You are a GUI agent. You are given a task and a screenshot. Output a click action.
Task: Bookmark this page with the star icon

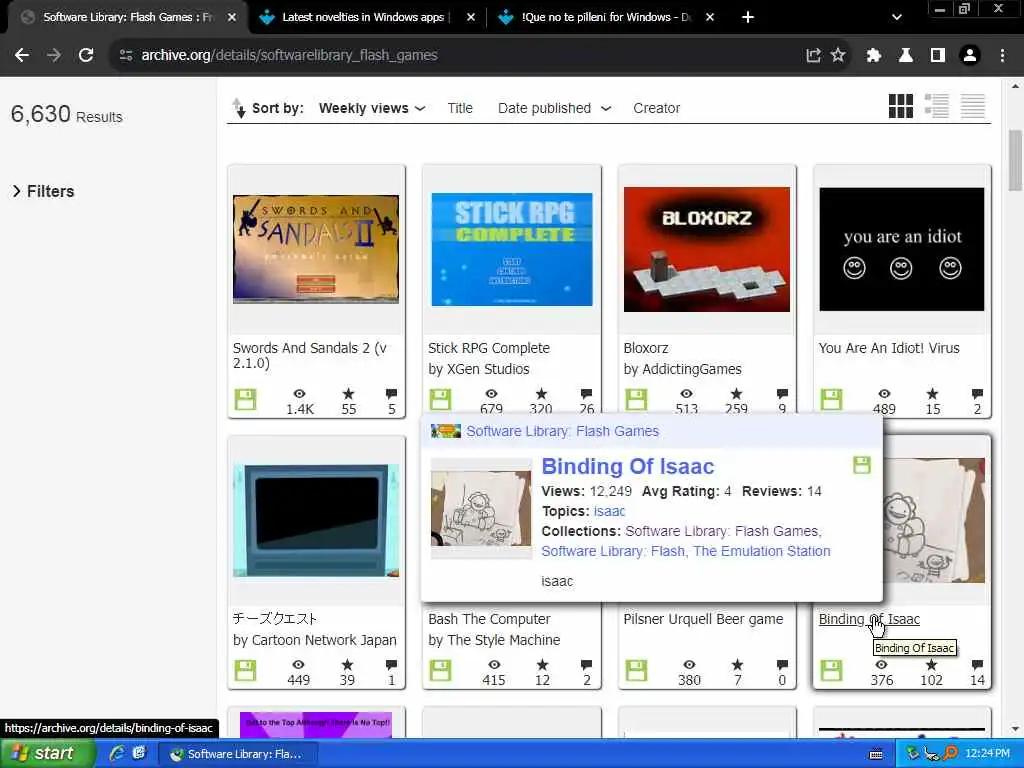(x=838, y=56)
